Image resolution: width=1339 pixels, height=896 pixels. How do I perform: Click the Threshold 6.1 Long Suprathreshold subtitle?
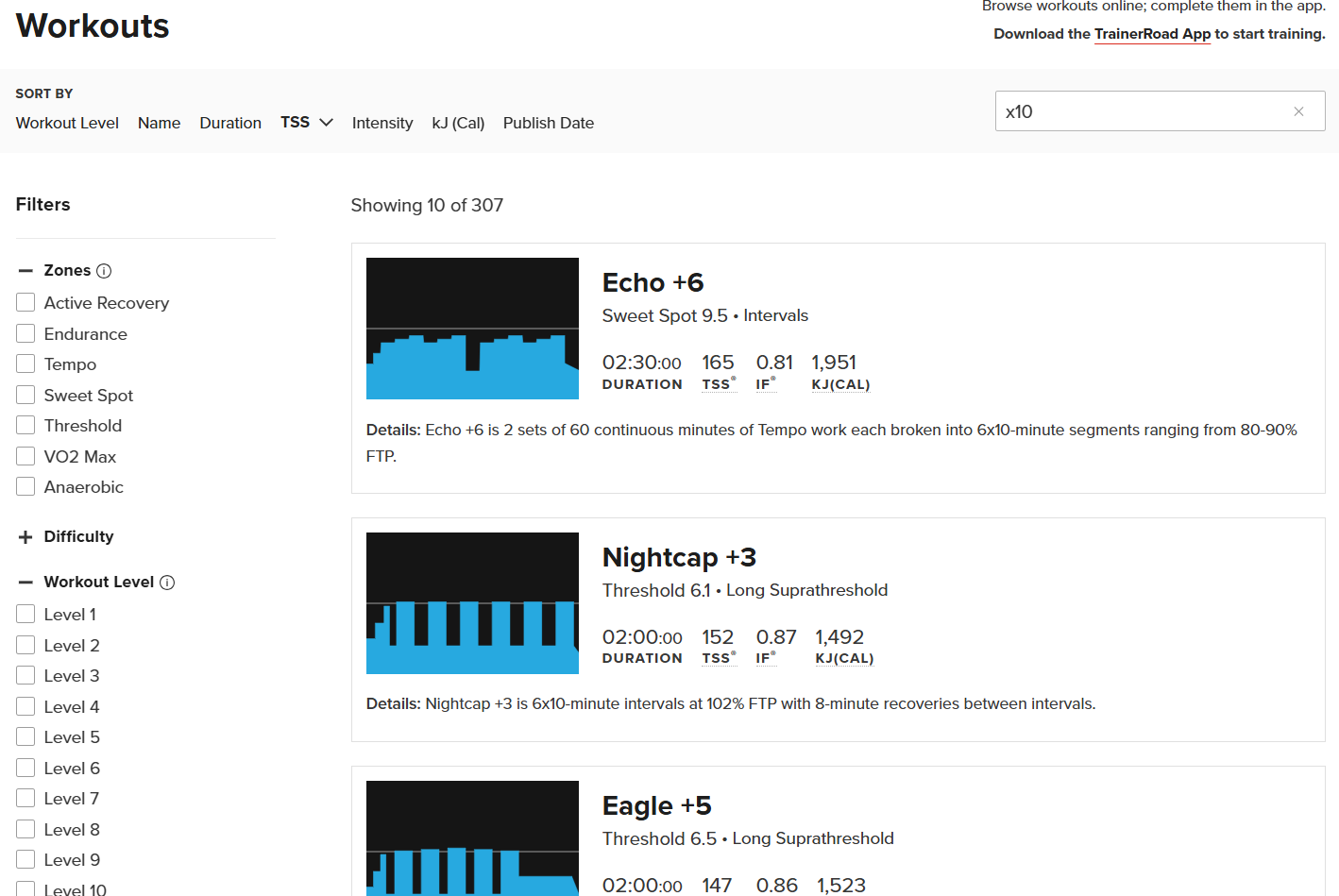745,591
